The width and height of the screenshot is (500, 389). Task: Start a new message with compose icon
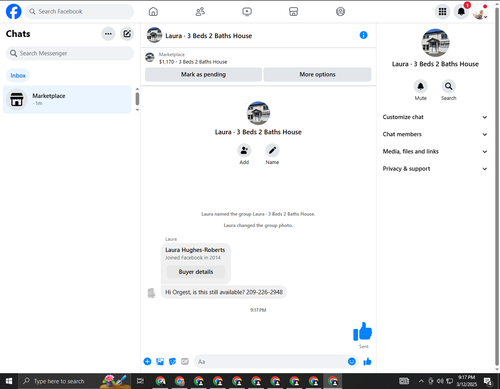click(x=127, y=34)
